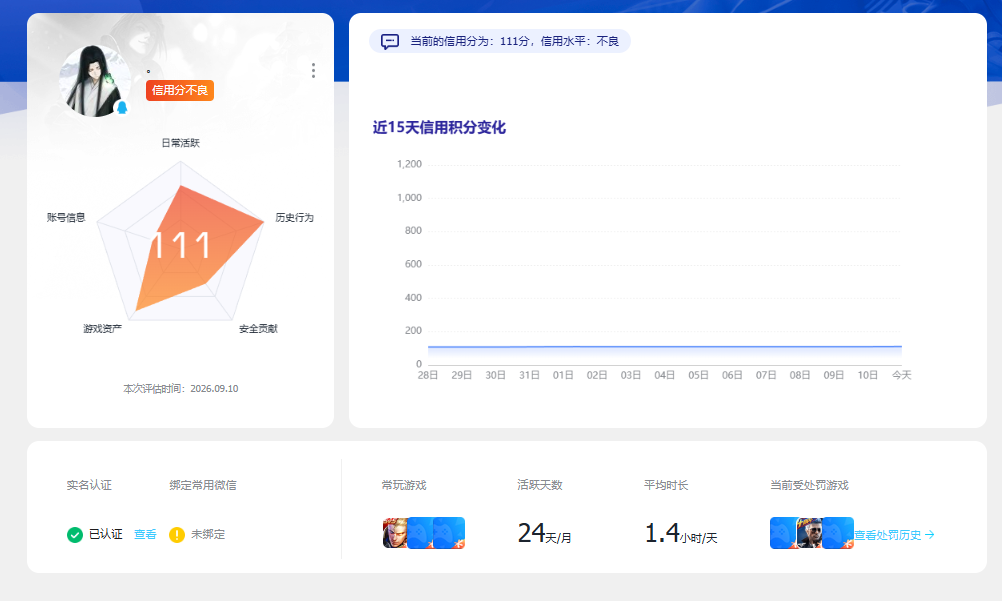
Task: Click the 未绑定 WeChat binding status
Action: [208, 535]
